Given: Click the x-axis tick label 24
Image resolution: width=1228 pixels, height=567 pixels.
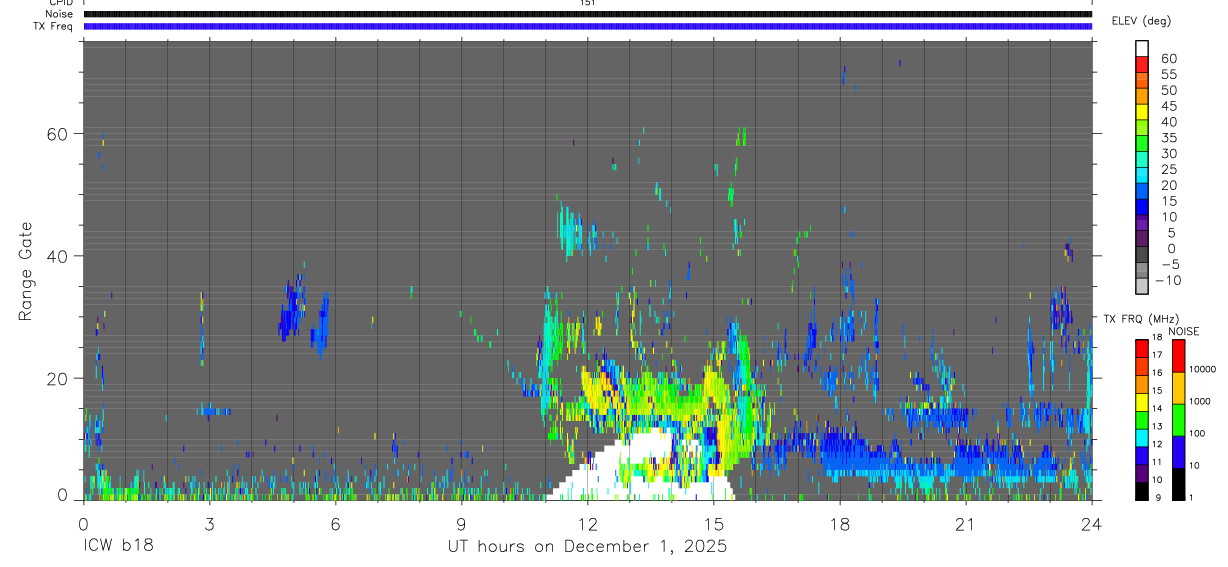Looking at the screenshot, I should click(1091, 523).
